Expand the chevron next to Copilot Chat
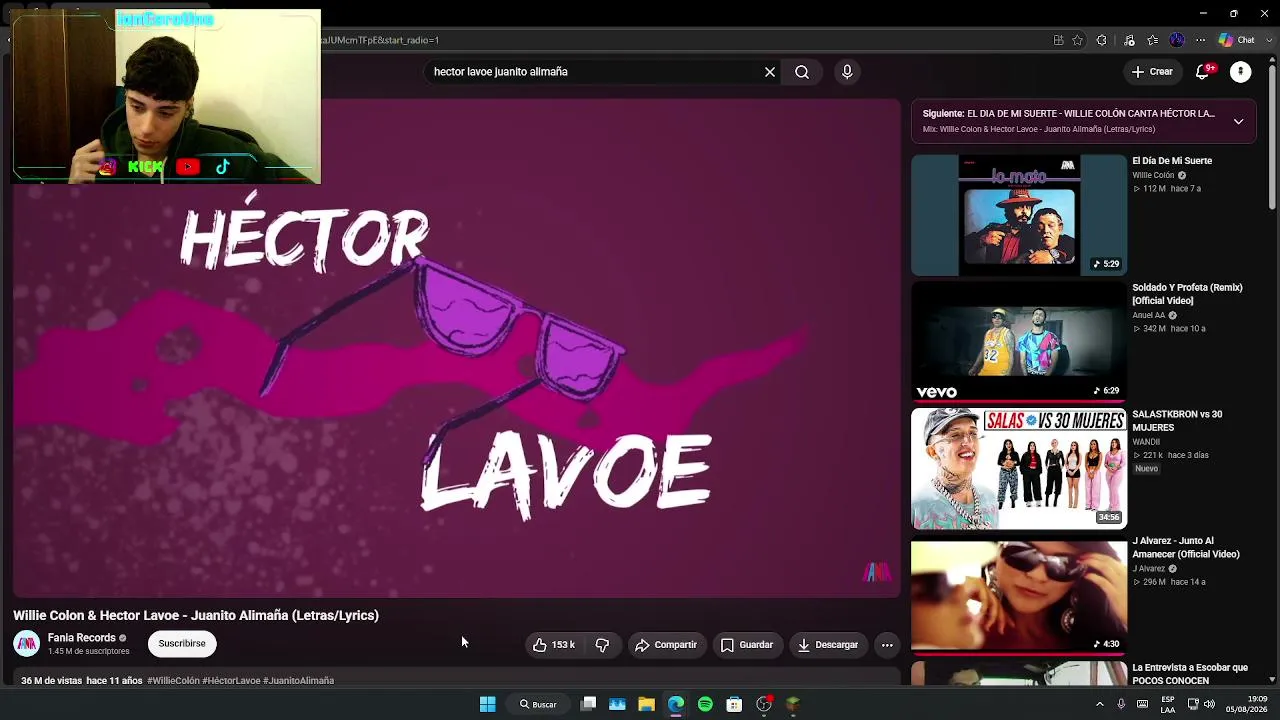 pos(1268,40)
